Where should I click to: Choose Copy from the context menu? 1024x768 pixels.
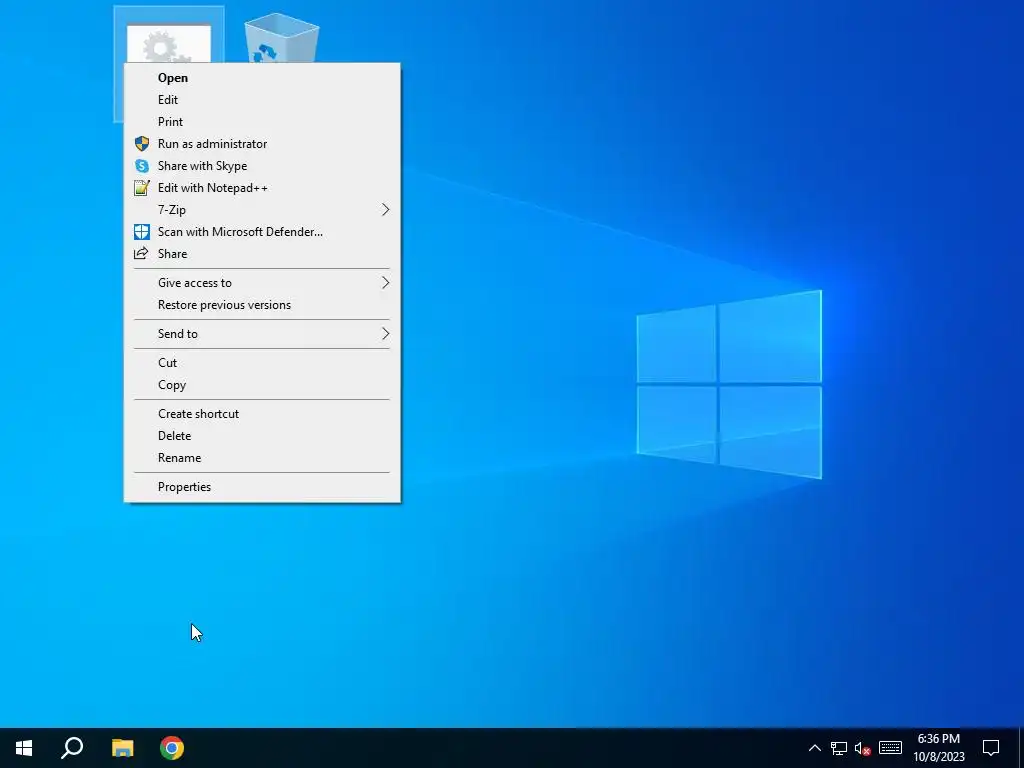(x=262, y=385)
